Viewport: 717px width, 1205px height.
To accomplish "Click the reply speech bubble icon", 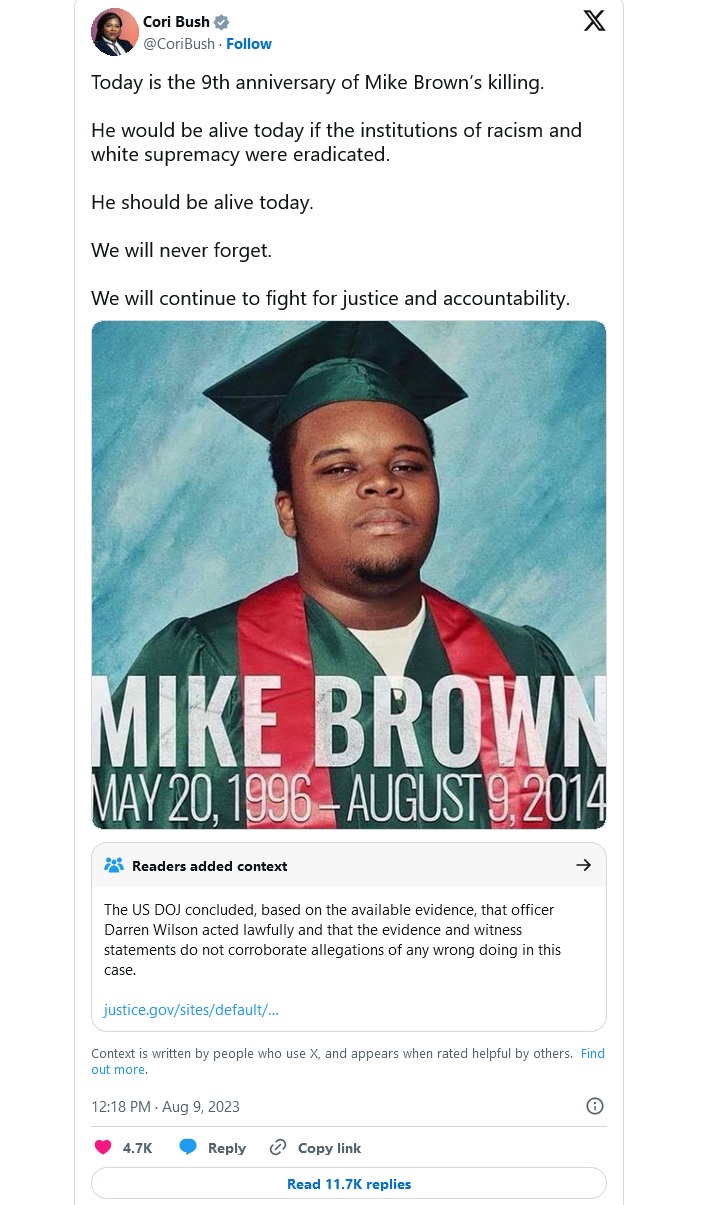I will 188,1148.
